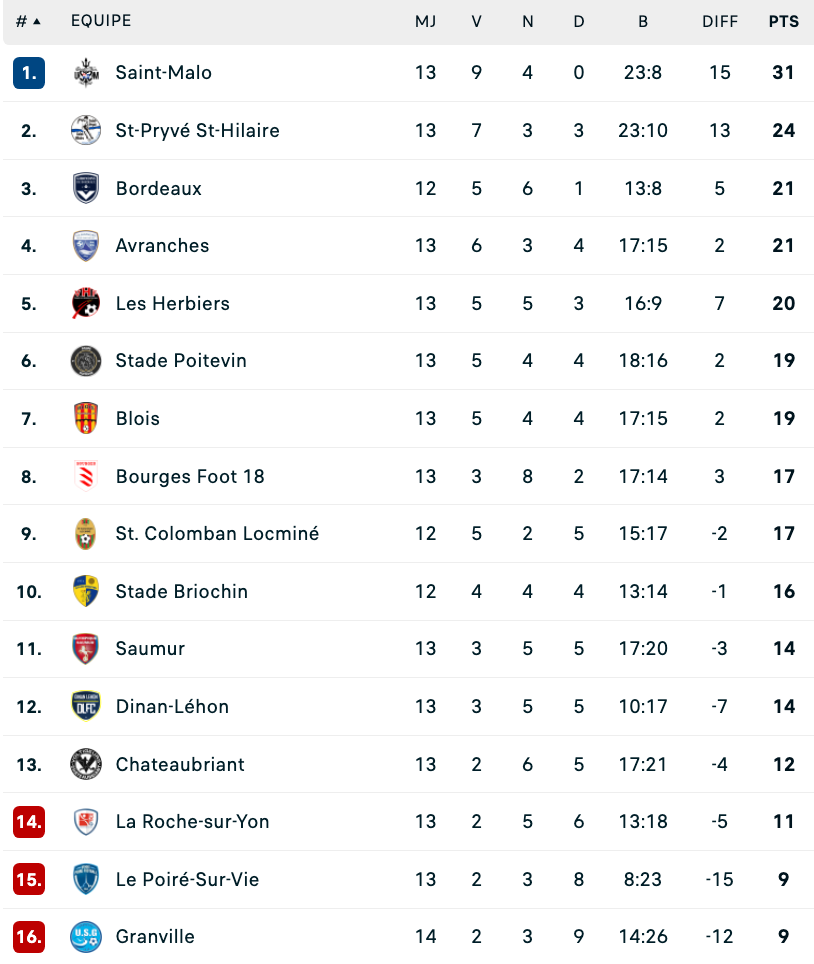Click the Saint-Malo club crest
Image resolution: width=814 pixels, height=964 pixels.
(x=86, y=73)
